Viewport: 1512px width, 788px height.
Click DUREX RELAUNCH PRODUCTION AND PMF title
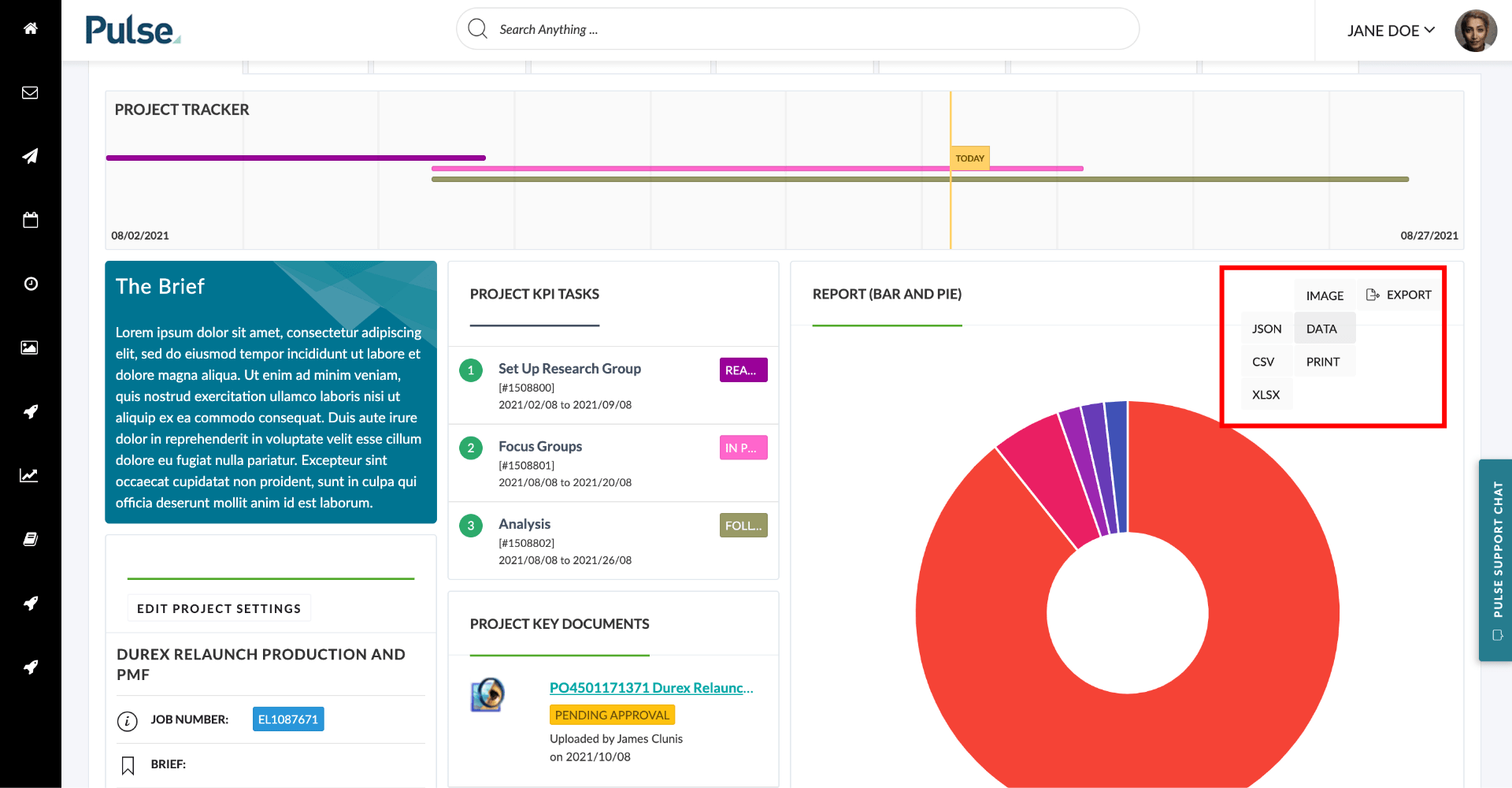coord(261,664)
